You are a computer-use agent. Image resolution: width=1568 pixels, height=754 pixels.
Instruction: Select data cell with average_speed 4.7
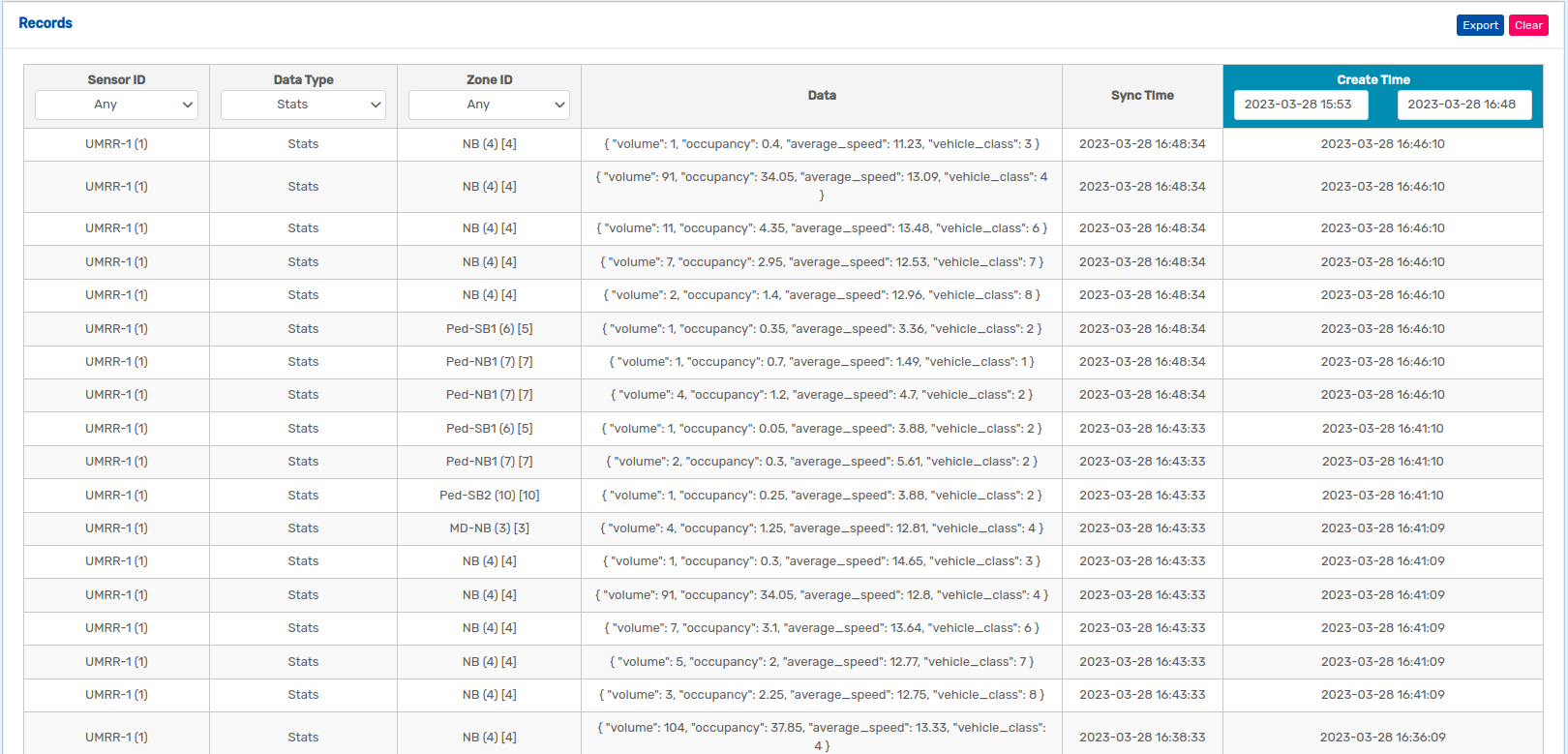822,395
